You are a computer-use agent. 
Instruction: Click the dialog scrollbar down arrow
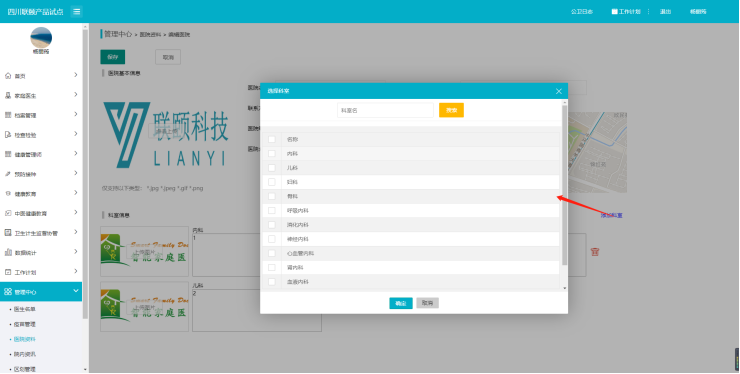[x=565, y=288]
